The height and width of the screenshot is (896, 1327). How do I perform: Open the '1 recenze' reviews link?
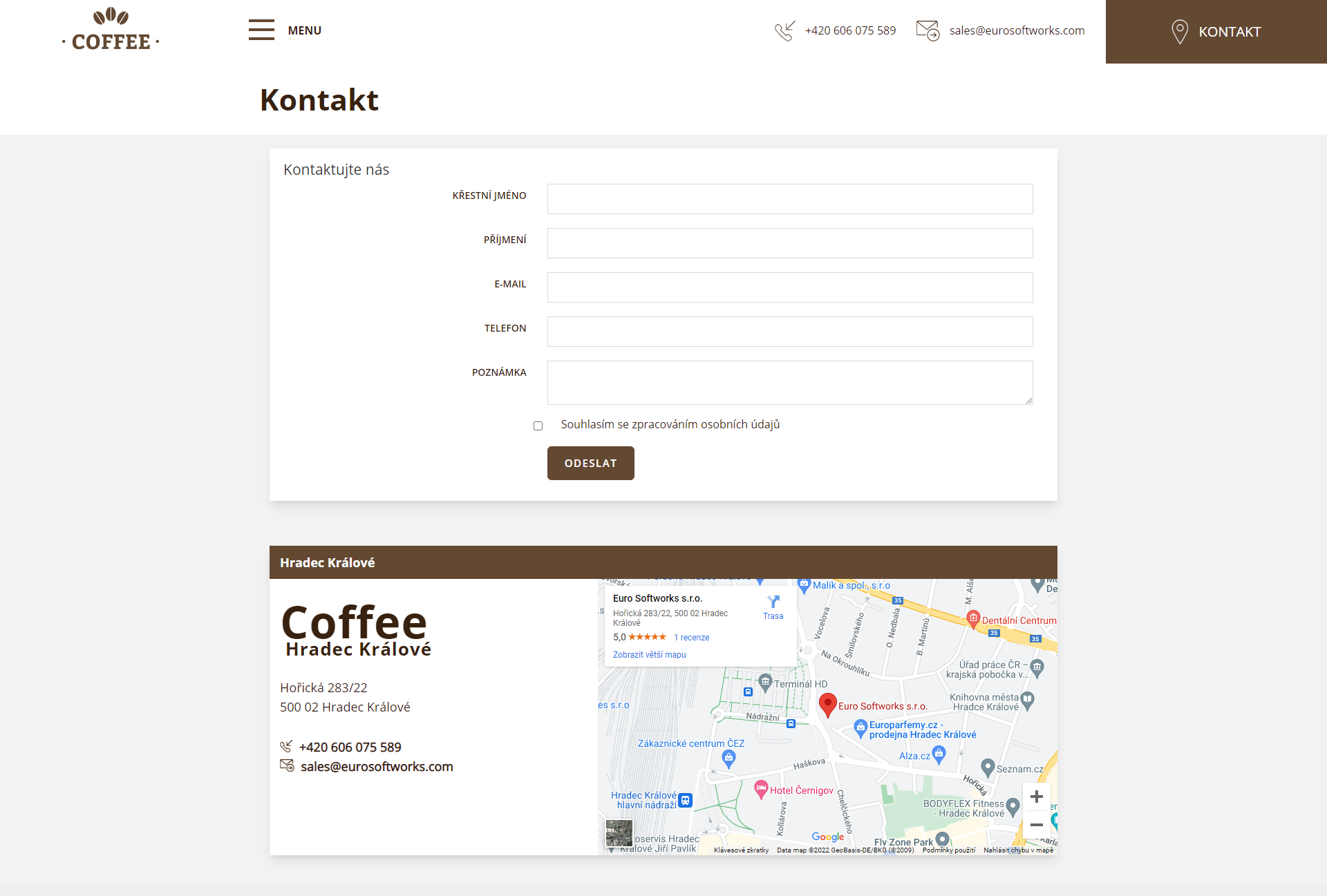(x=691, y=638)
